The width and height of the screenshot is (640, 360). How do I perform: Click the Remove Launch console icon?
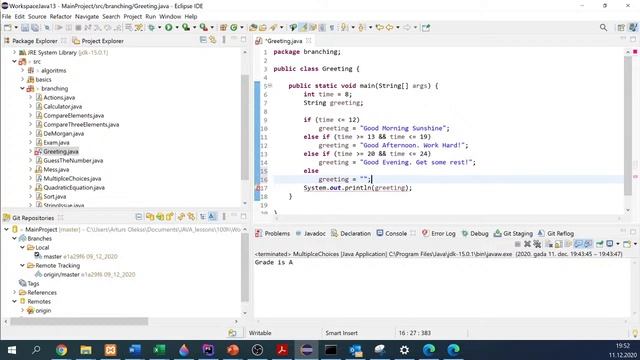tap(527, 244)
